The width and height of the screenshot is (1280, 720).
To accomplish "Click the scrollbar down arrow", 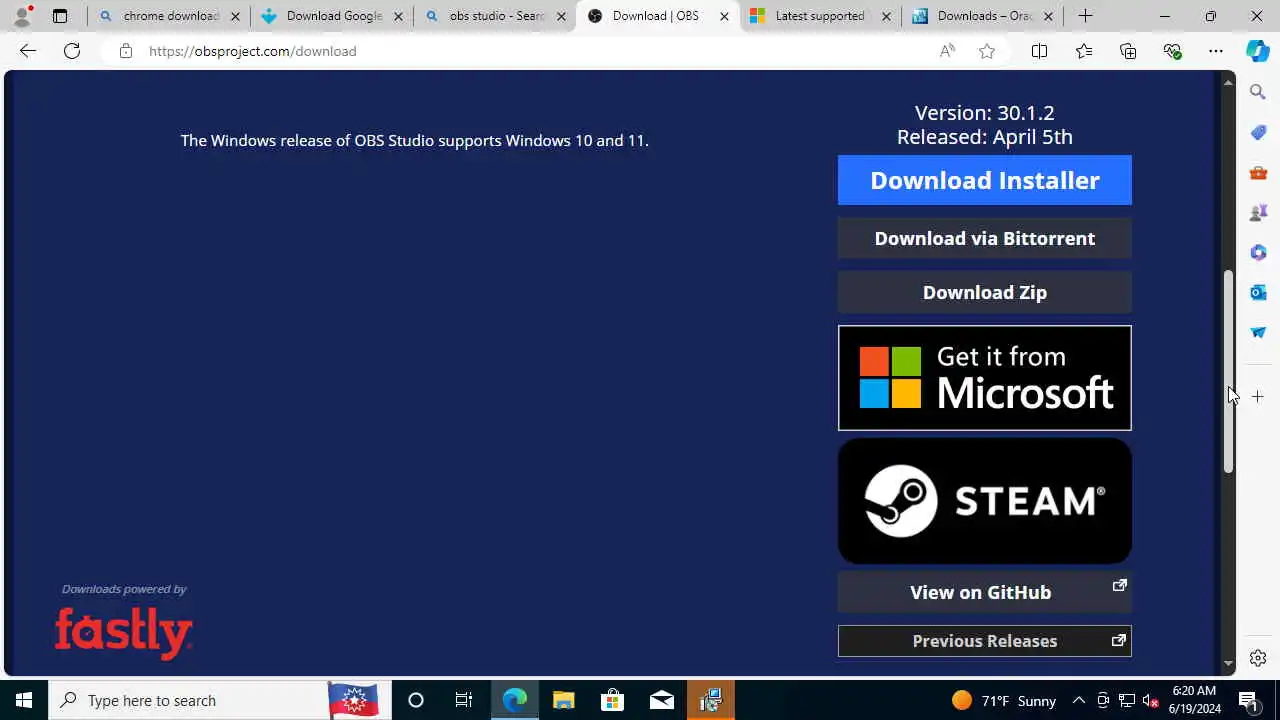I will click(1228, 664).
